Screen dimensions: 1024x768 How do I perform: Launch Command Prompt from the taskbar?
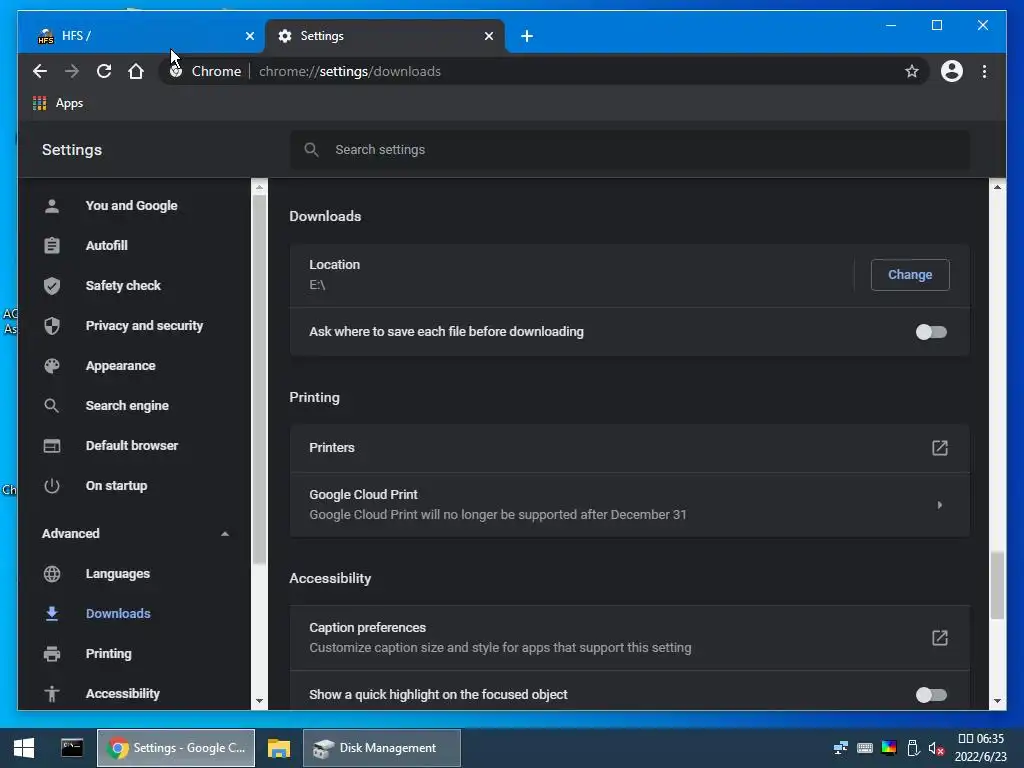(x=72, y=748)
